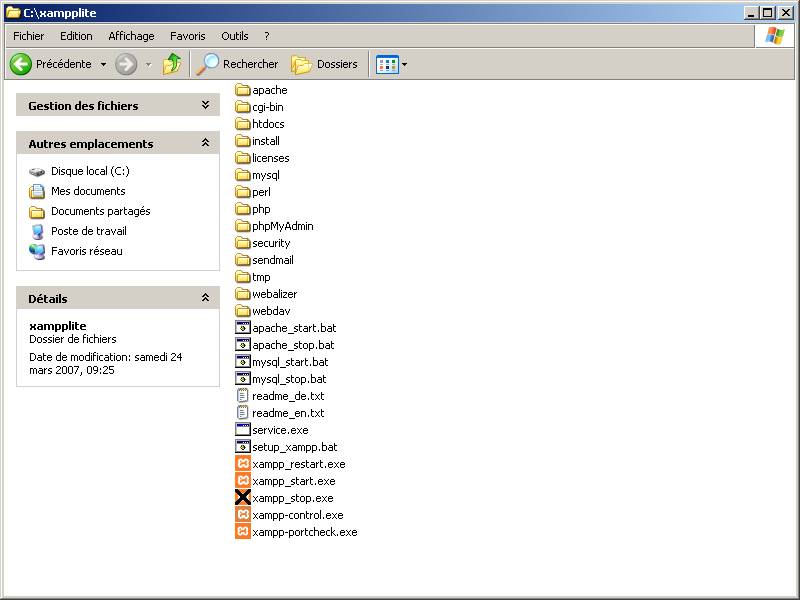Image resolution: width=800 pixels, height=600 pixels.
Task: Select the webalizer folder
Action: coord(266,294)
